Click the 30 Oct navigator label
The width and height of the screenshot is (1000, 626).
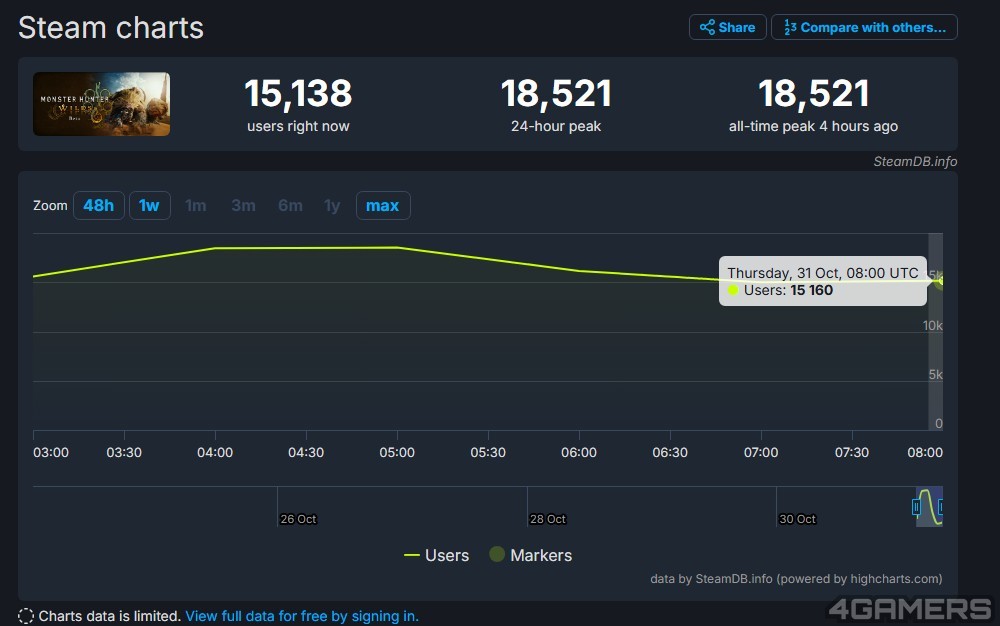[797, 519]
